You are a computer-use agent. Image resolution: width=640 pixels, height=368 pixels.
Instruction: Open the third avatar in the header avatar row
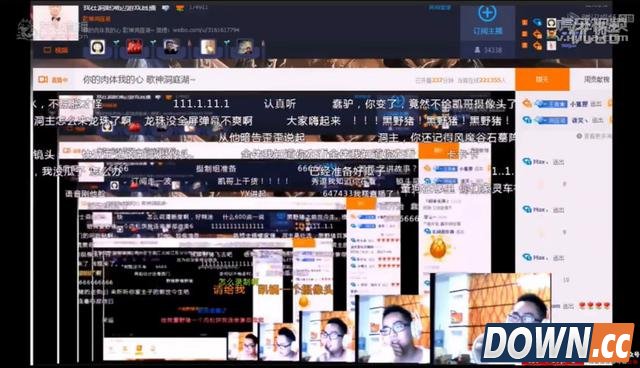171,47
